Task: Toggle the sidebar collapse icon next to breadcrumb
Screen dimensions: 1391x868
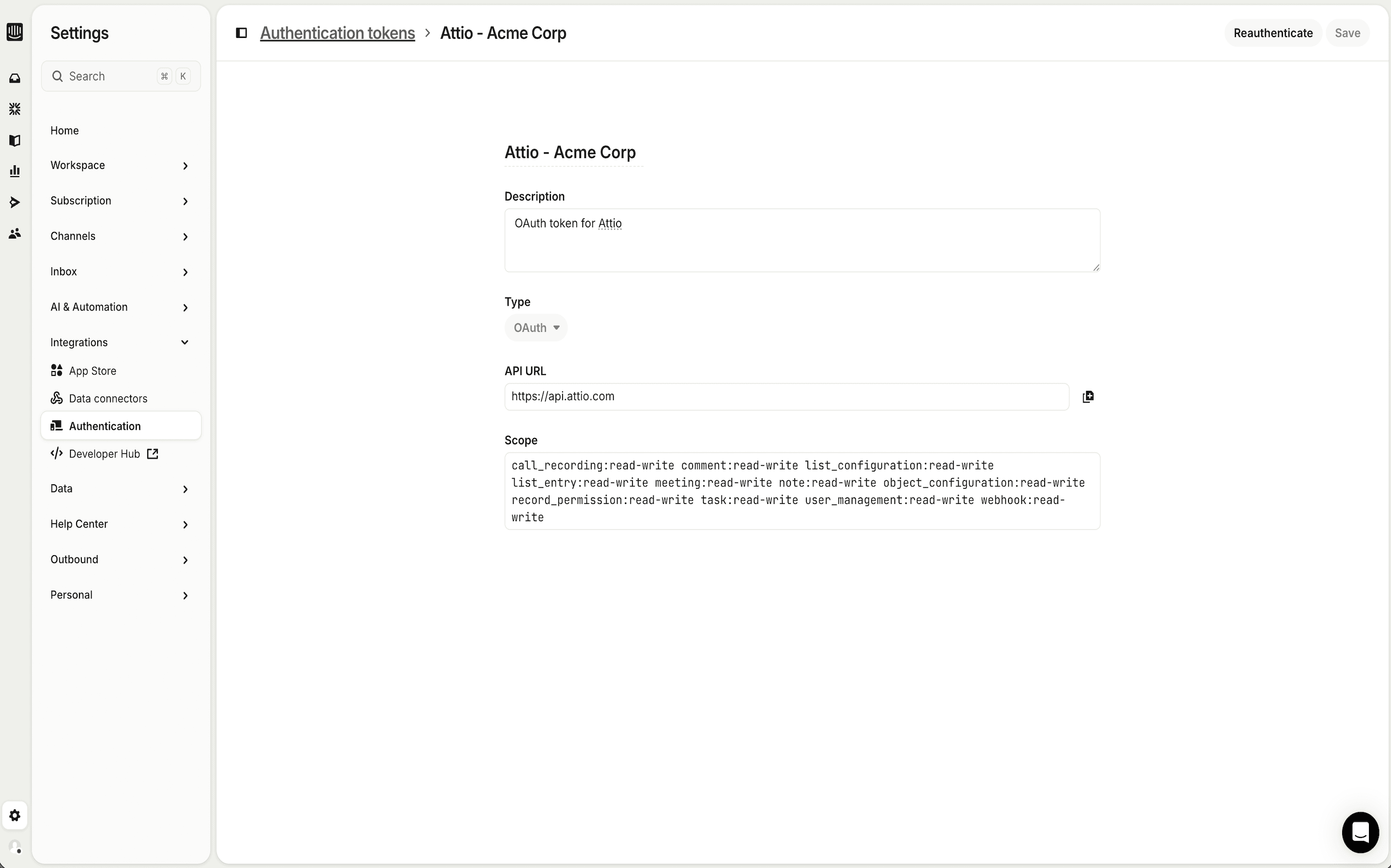Action: [242, 33]
